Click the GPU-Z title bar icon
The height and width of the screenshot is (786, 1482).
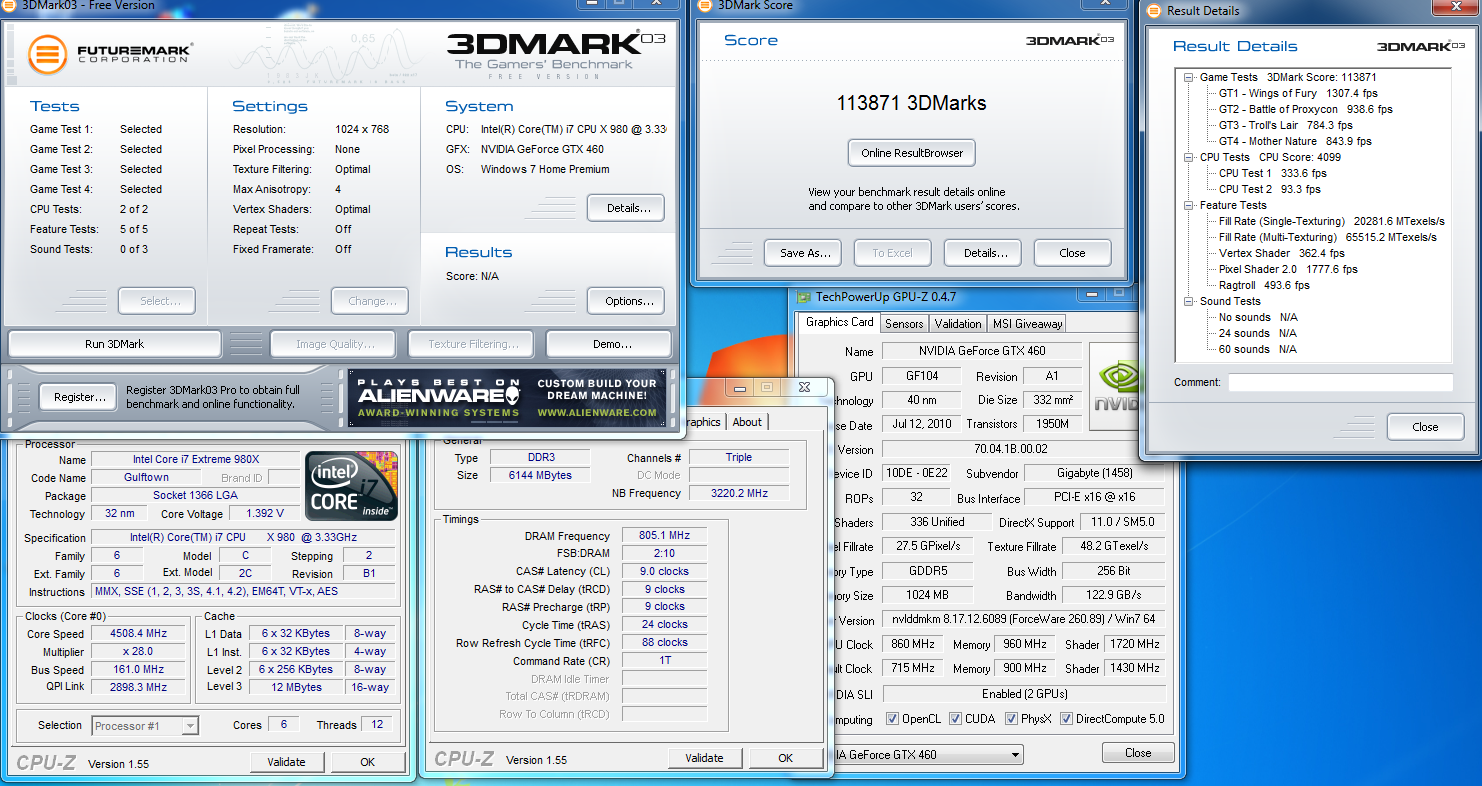(x=804, y=296)
